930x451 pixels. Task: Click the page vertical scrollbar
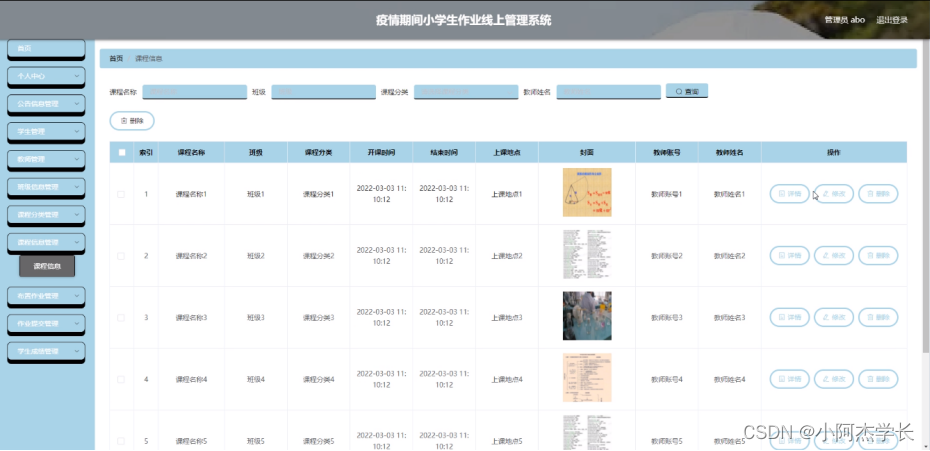(926, 196)
